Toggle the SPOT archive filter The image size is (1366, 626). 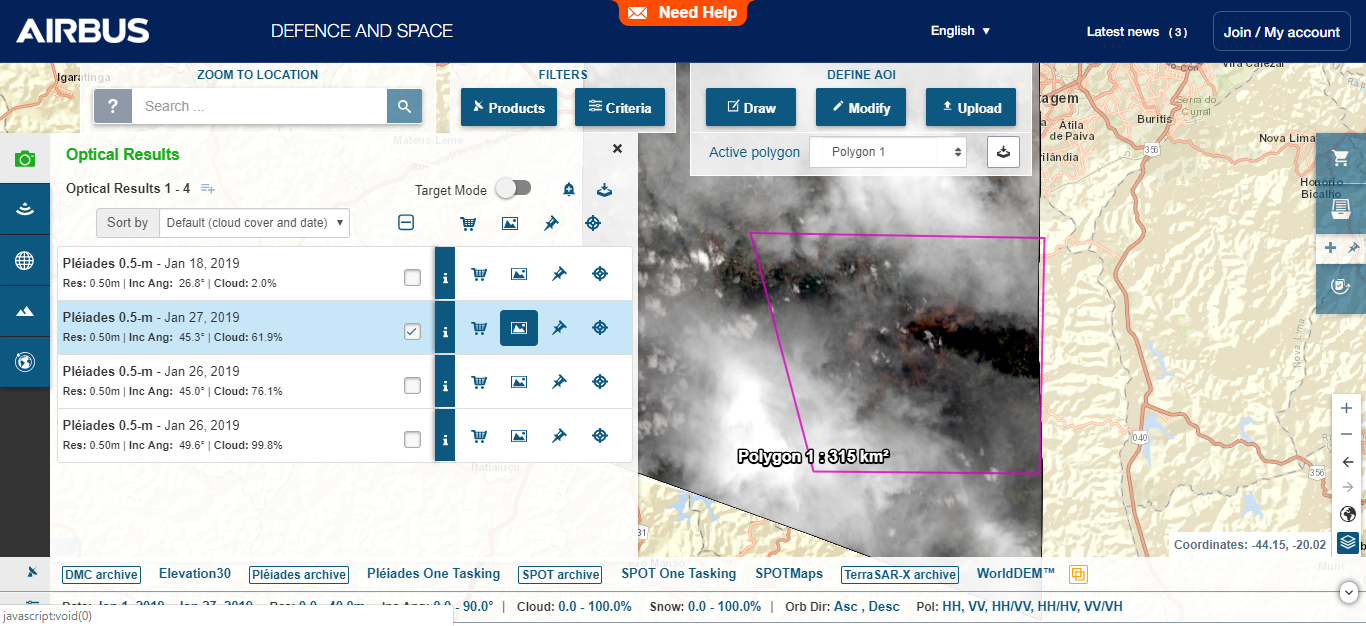click(561, 575)
